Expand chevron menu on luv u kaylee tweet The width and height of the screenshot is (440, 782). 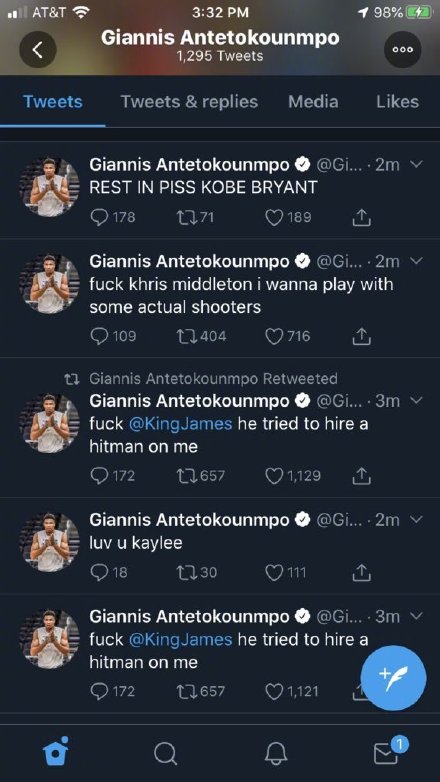click(418, 519)
